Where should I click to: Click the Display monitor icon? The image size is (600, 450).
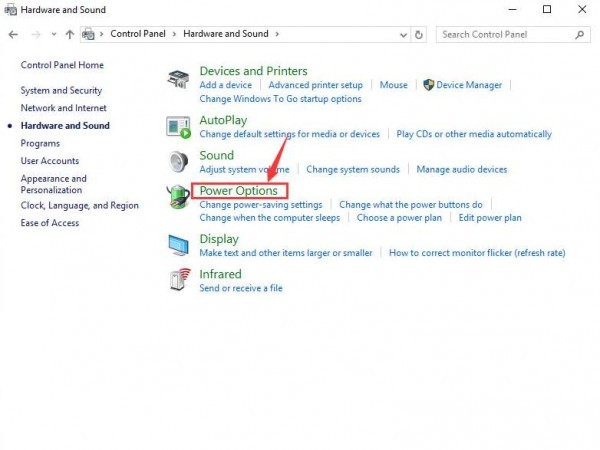pos(179,245)
